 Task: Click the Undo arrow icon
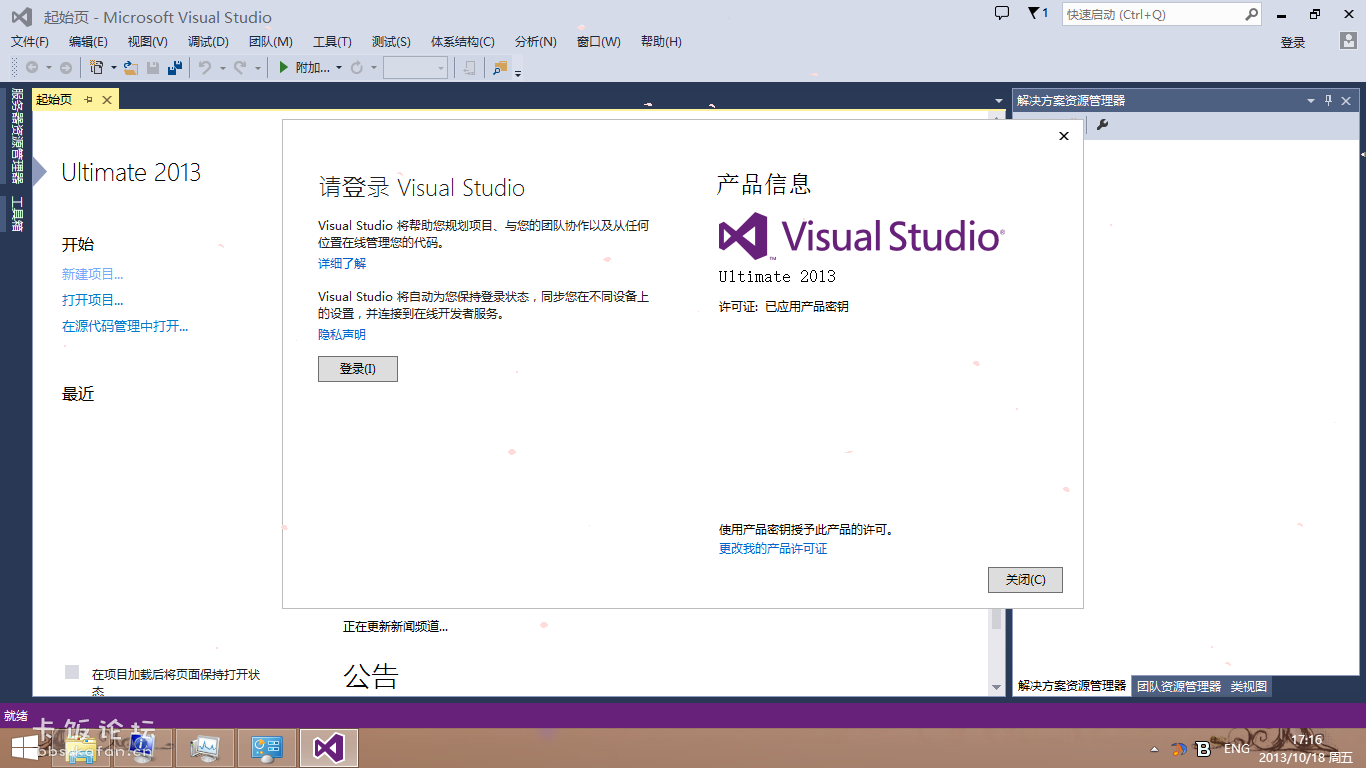pos(205,68)
